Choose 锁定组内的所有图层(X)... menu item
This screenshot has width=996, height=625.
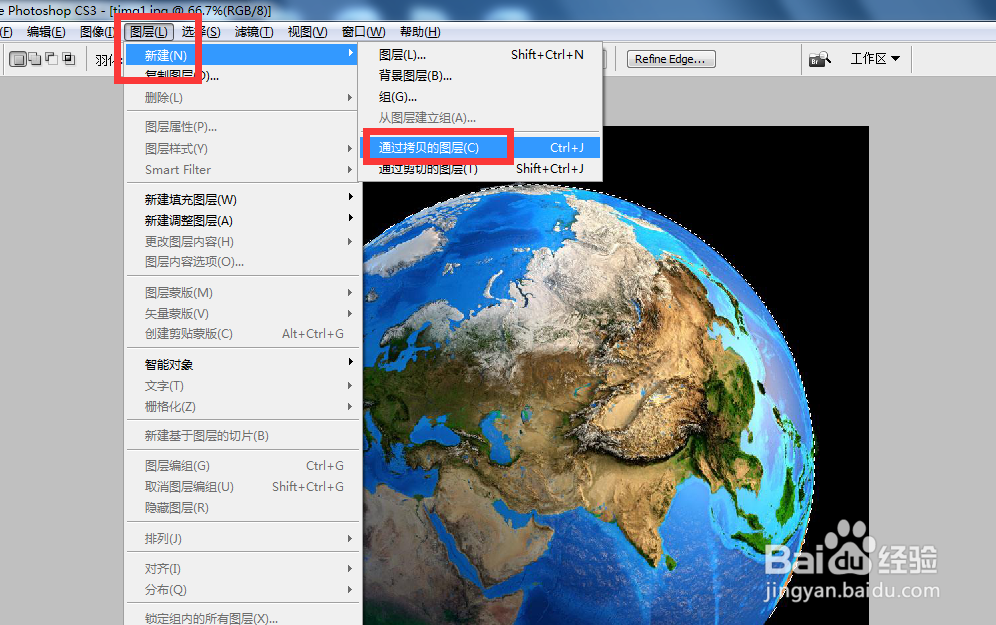tap(242, 618)
